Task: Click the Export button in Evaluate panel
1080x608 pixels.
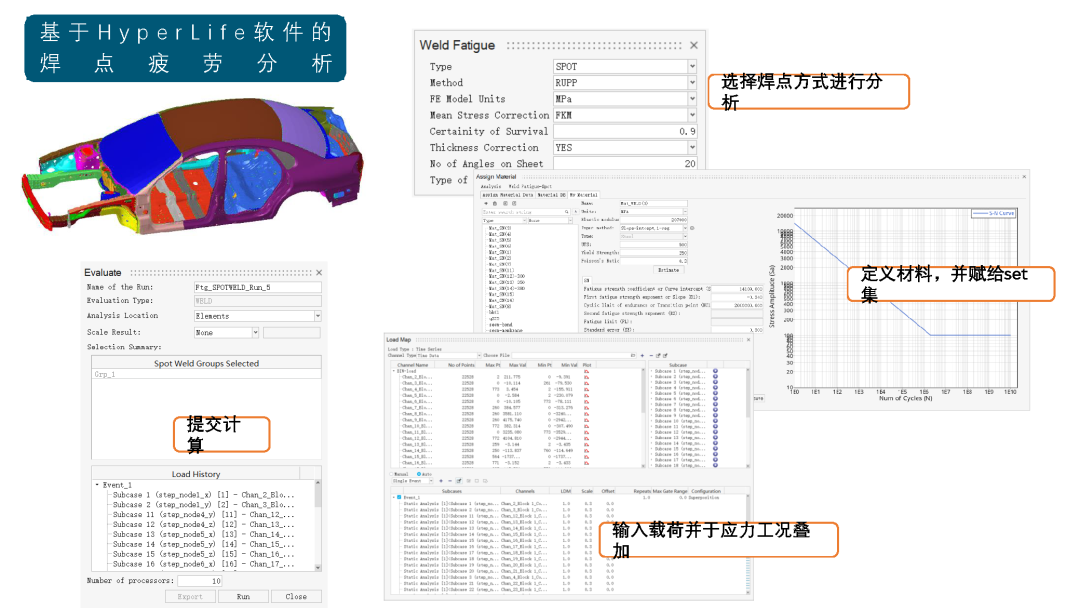Action: pyautogui.click(x=190, y=596)
